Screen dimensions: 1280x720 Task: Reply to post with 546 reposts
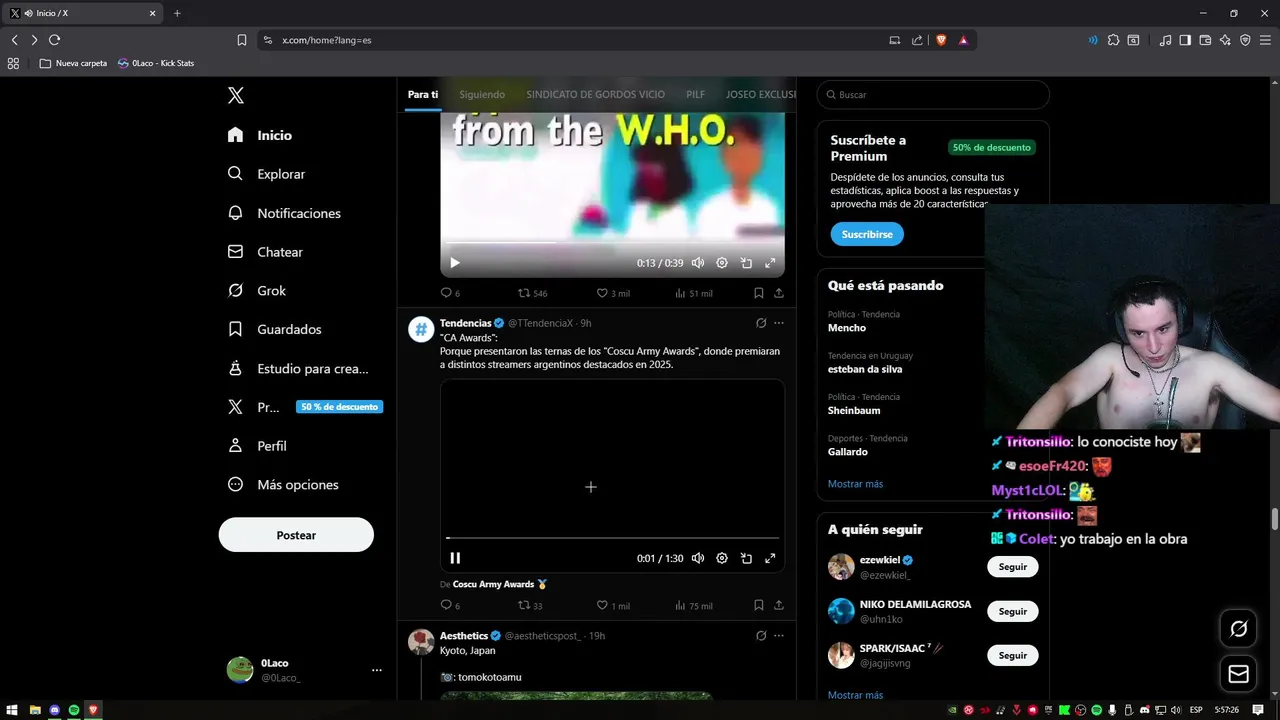click(450, 293)
